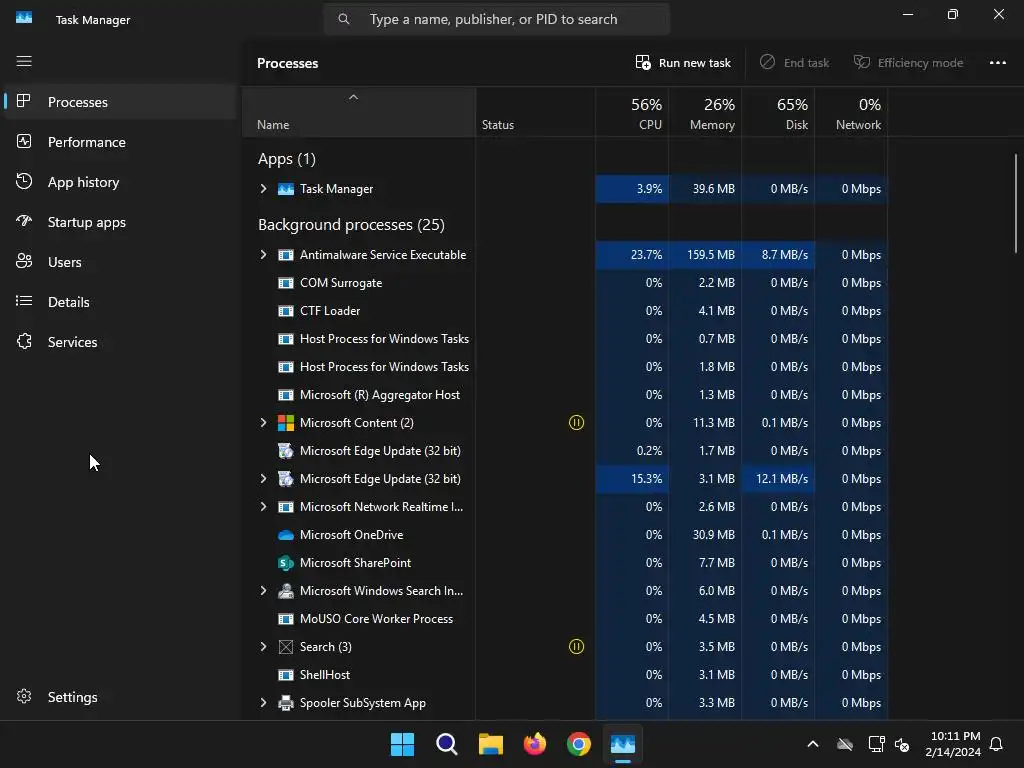
Task: Expand Antimalware Service Executable row
Action: pos(263,255)
